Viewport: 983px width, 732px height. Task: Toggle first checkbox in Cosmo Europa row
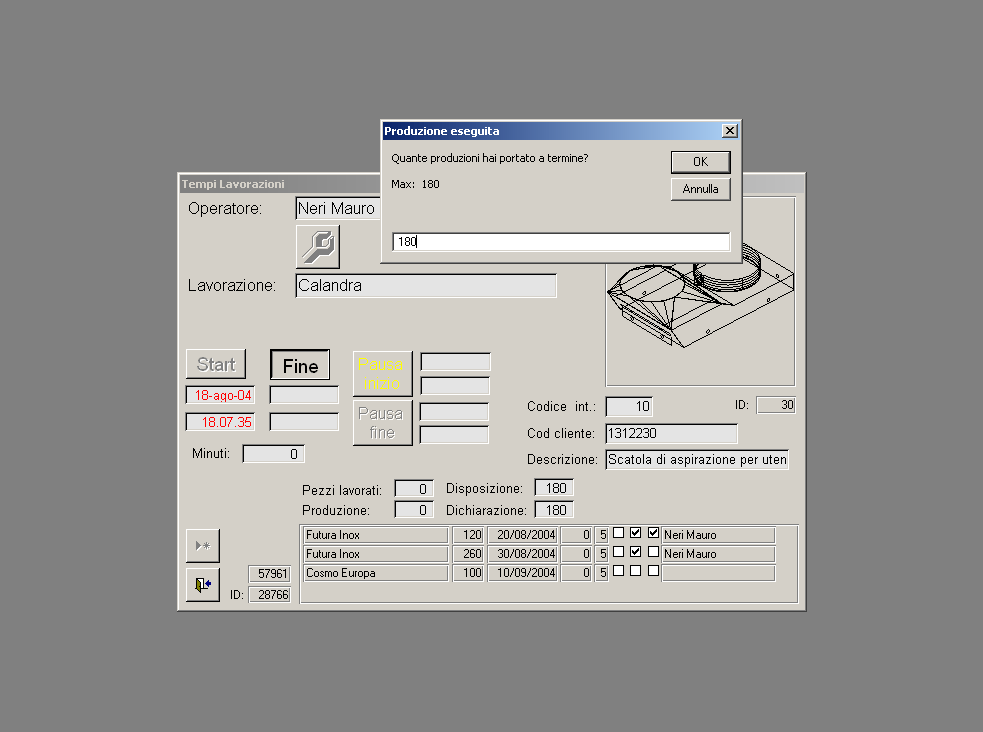(x=618, y=571)
